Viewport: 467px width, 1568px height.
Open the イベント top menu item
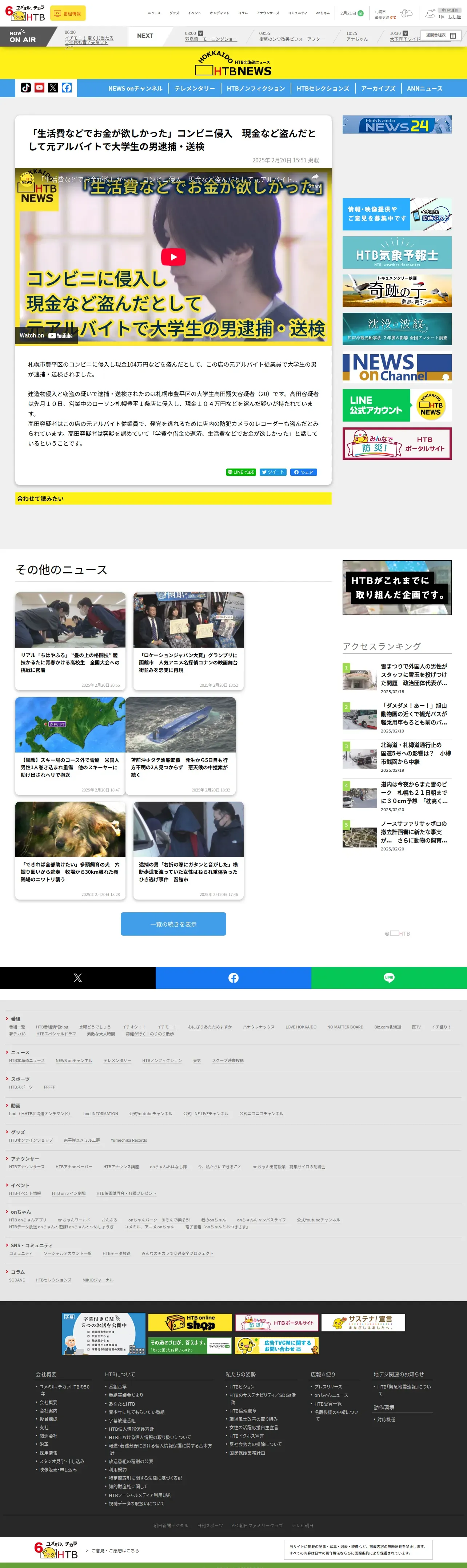coord(195,13)
